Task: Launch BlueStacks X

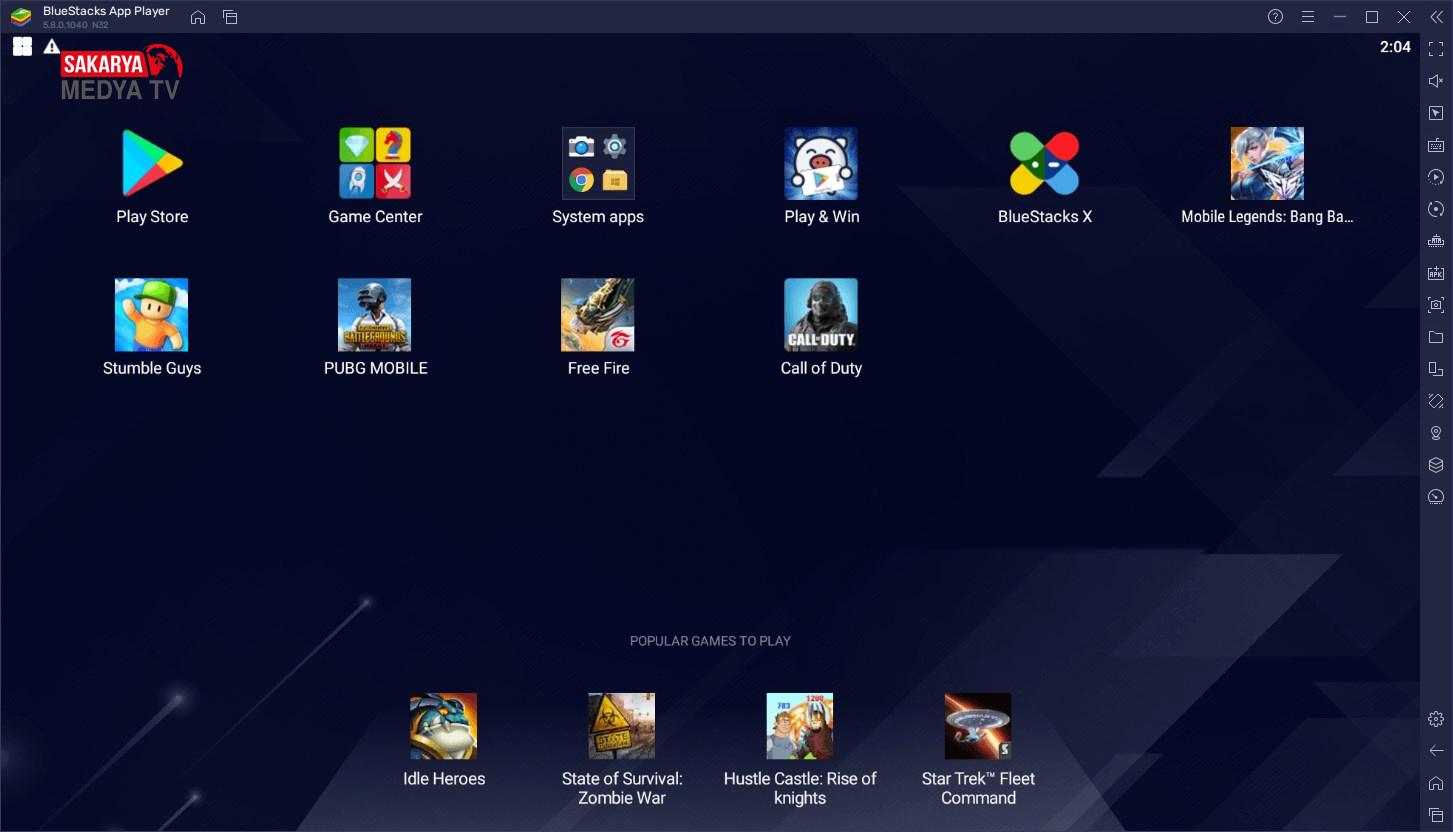Action: click(x=1044, y=164)
